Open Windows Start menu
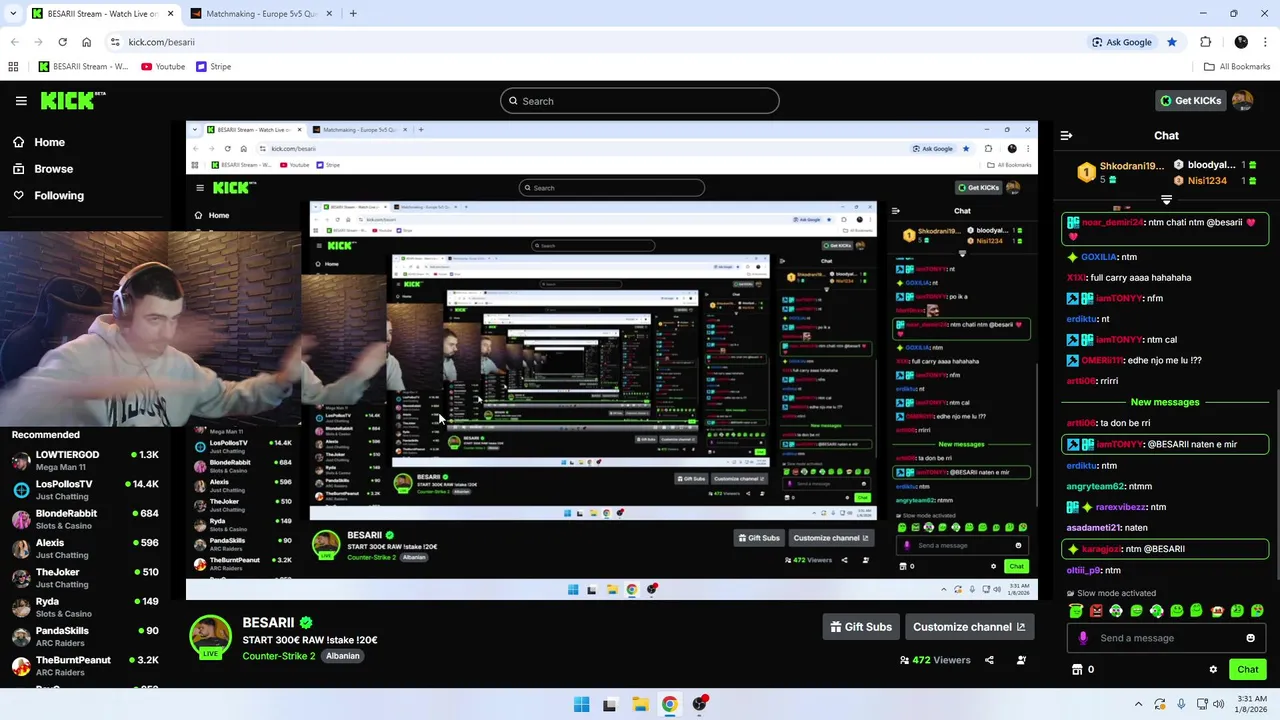This screenshot has height=720, width=1280. [581, 704]
